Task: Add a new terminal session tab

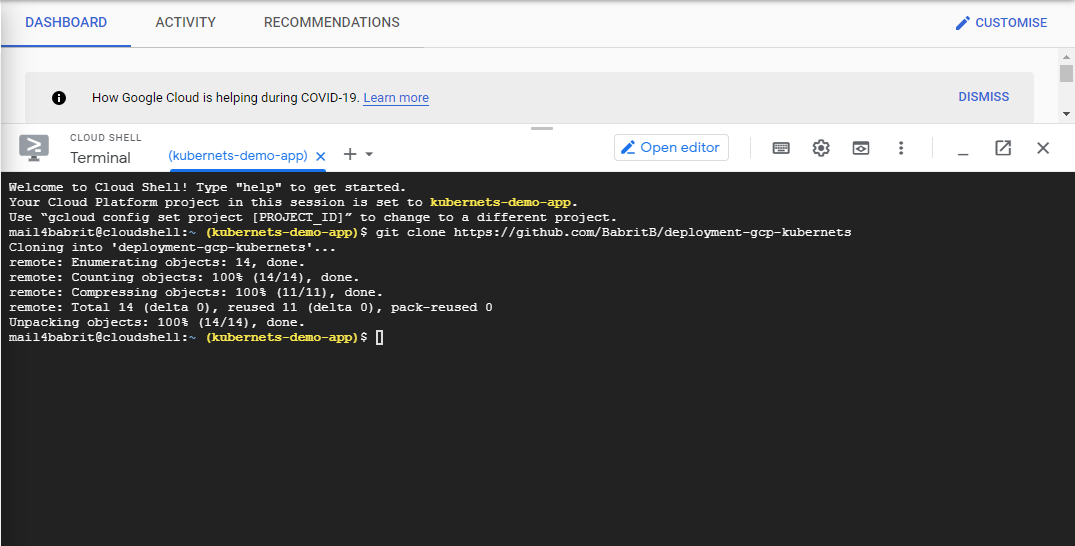Action: 350,154
